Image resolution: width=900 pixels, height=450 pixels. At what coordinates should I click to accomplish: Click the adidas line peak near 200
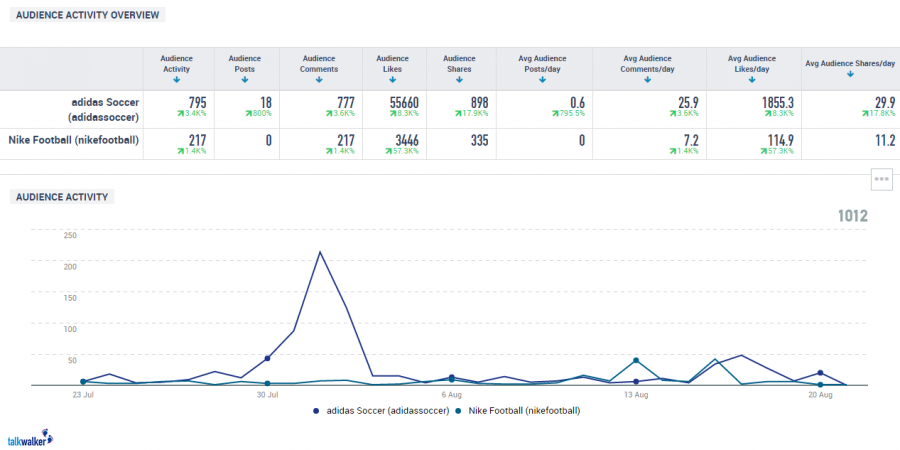coord(320,252)
